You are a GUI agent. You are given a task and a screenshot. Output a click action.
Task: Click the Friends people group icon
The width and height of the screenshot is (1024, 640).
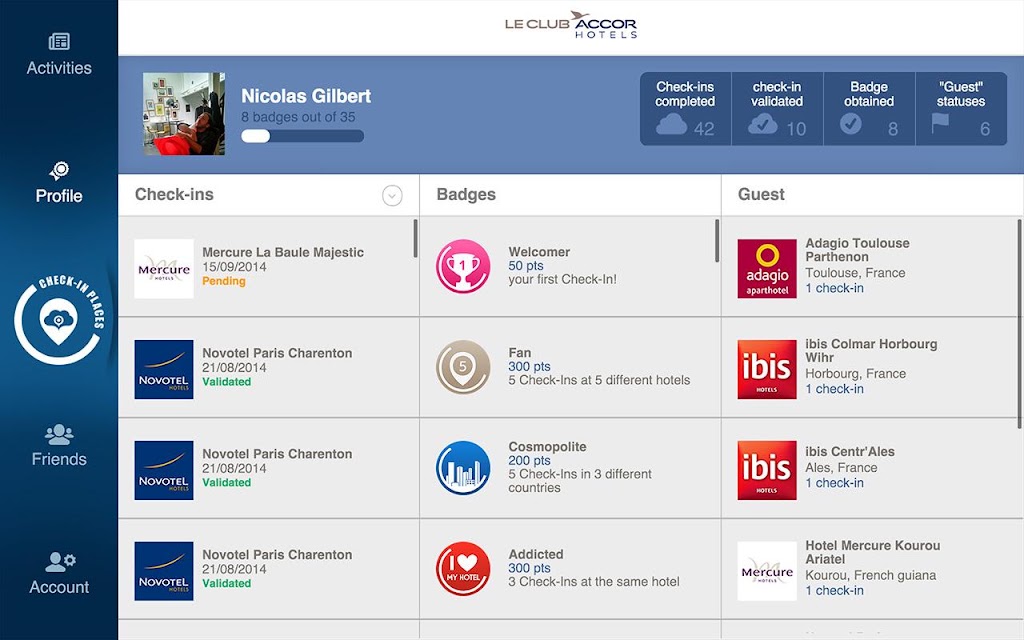click(x=59, y=434)
